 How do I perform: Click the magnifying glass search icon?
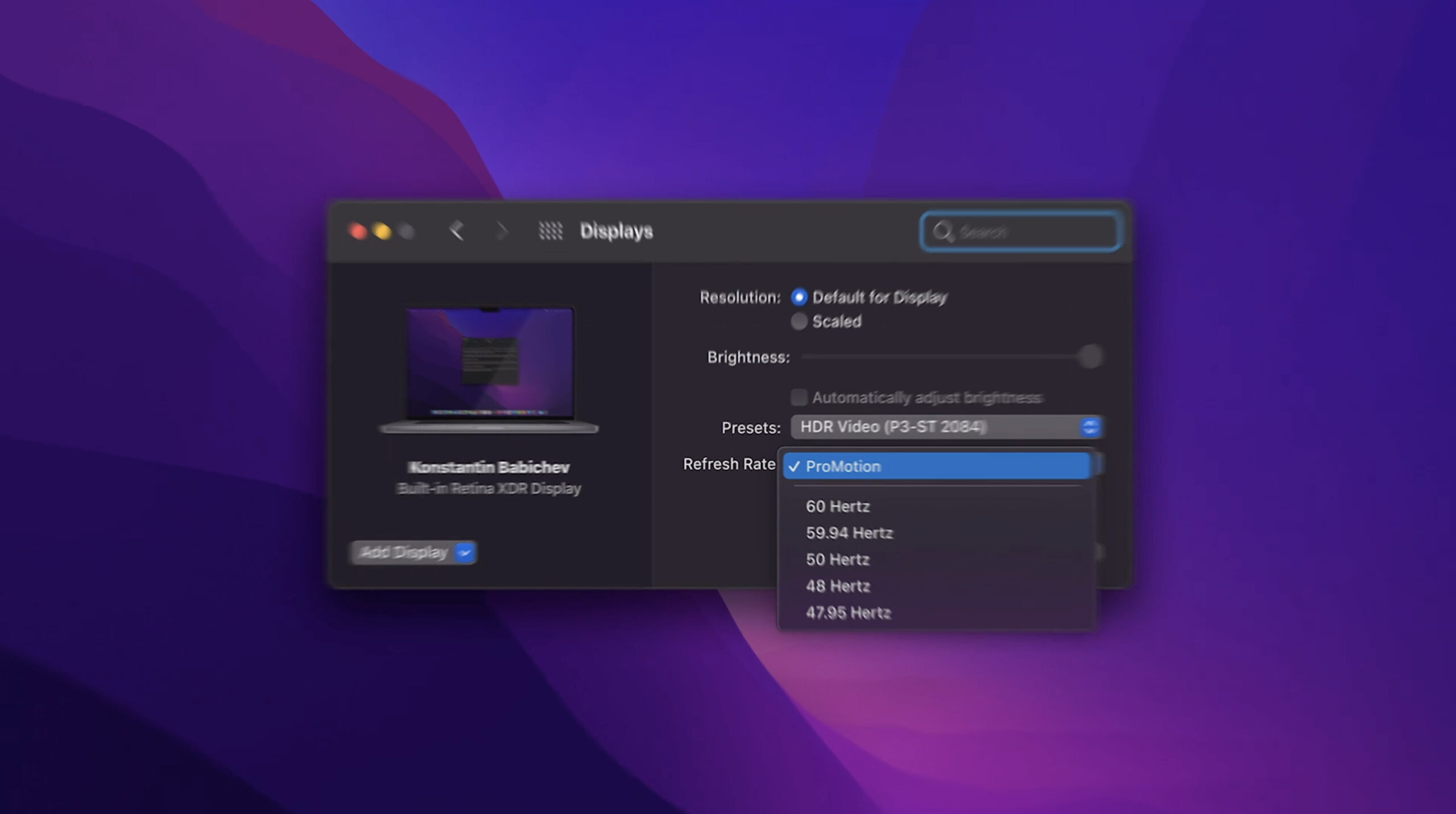pos(942,232)
